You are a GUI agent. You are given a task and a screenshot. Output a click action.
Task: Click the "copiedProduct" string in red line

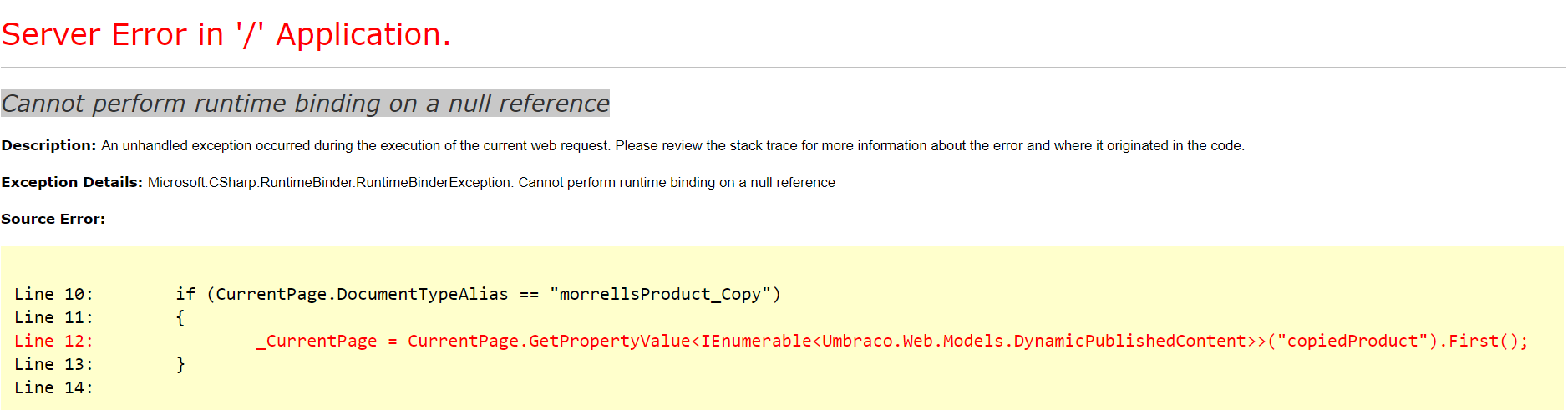[1352, 341]
